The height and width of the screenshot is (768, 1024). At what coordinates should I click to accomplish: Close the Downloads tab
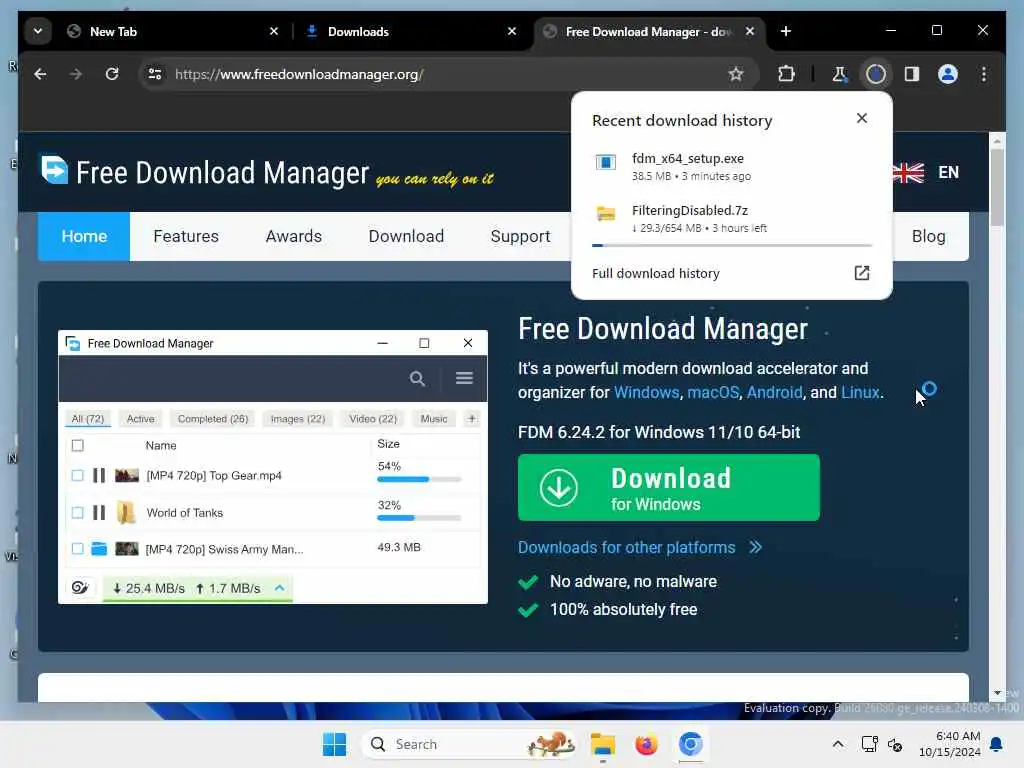(x=512, y=31)
